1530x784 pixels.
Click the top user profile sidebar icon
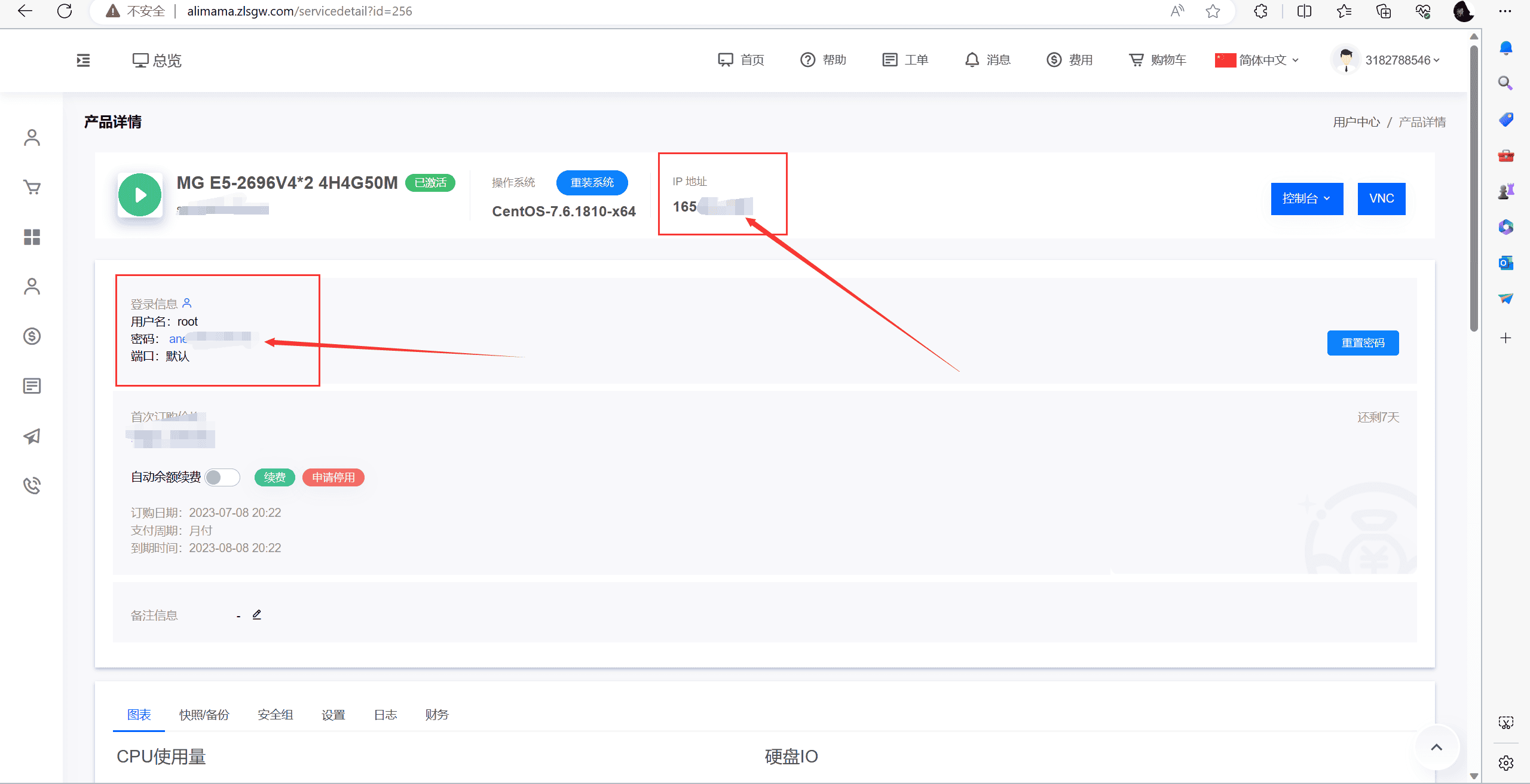pos(32,138)
